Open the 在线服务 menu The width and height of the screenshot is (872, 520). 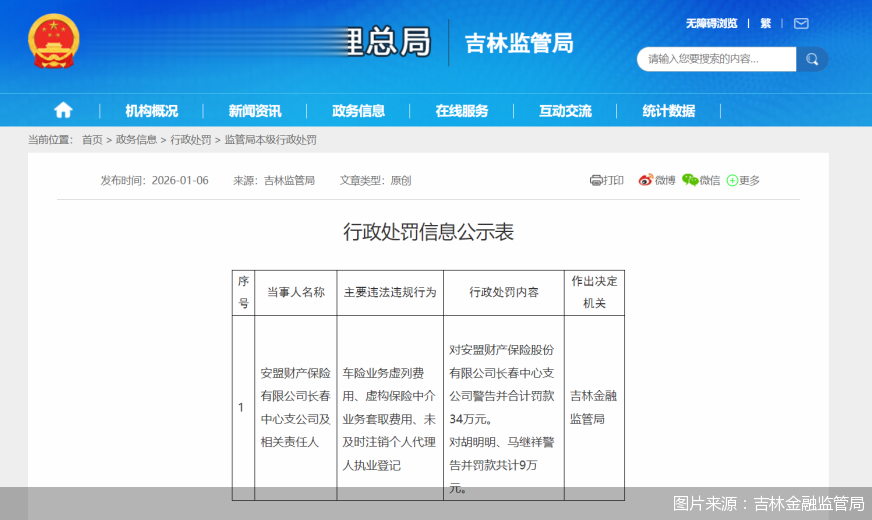pos(462,111)
